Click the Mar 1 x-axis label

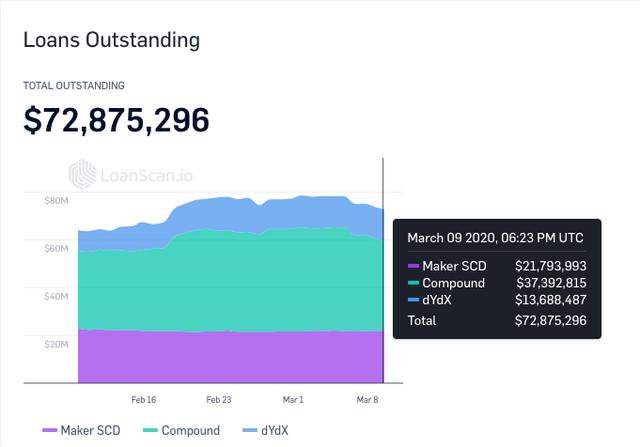click(x=293, y=400)
